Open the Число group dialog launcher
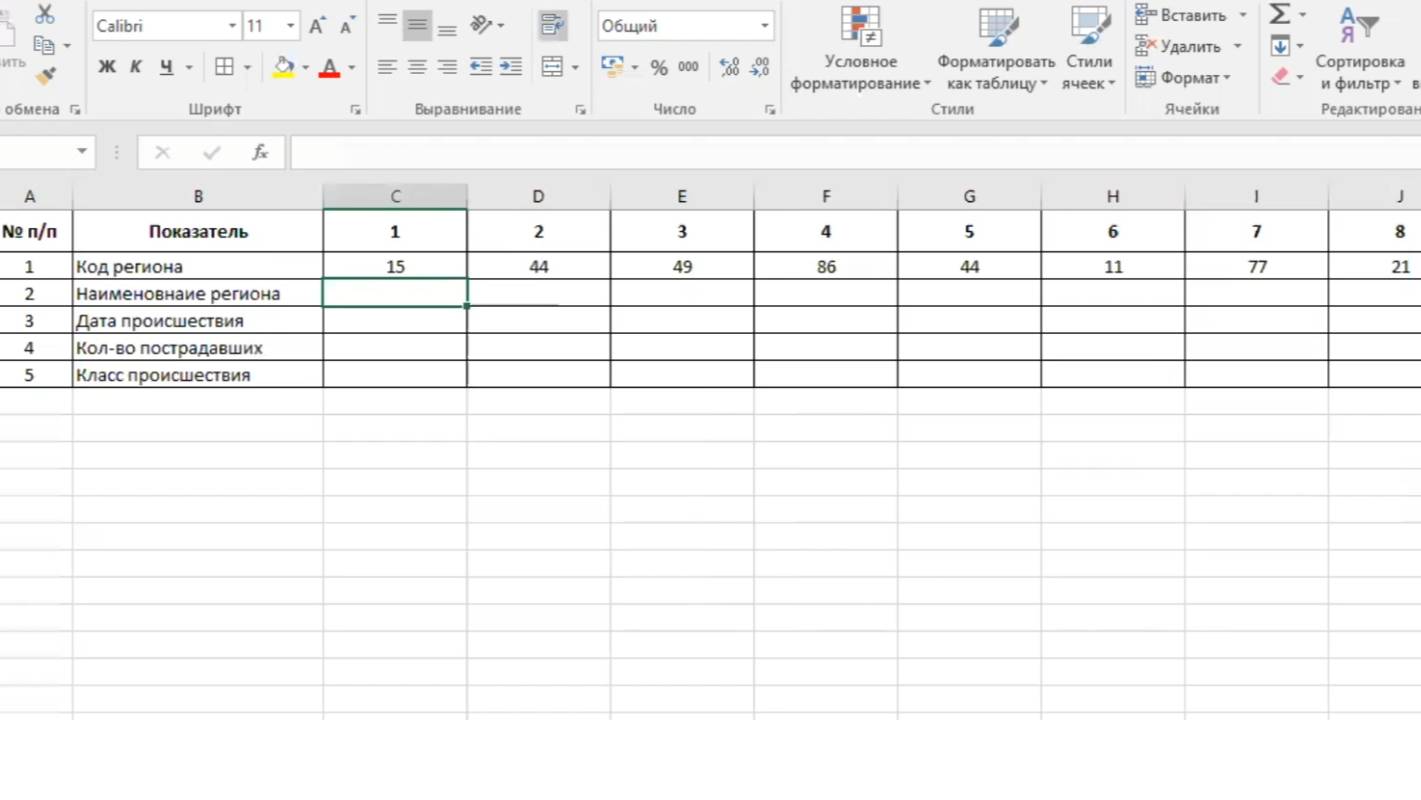The image size is (1421, 800). pyautogui.click(x=770, y=110)
